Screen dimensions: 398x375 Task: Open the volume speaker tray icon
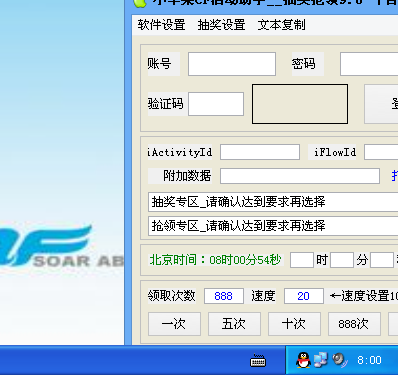pos(339,360)
